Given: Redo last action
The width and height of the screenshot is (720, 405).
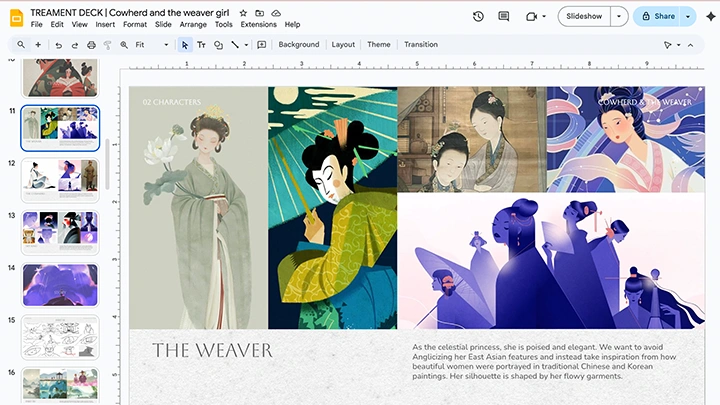Looking at the screenshot, I should 74,45.
